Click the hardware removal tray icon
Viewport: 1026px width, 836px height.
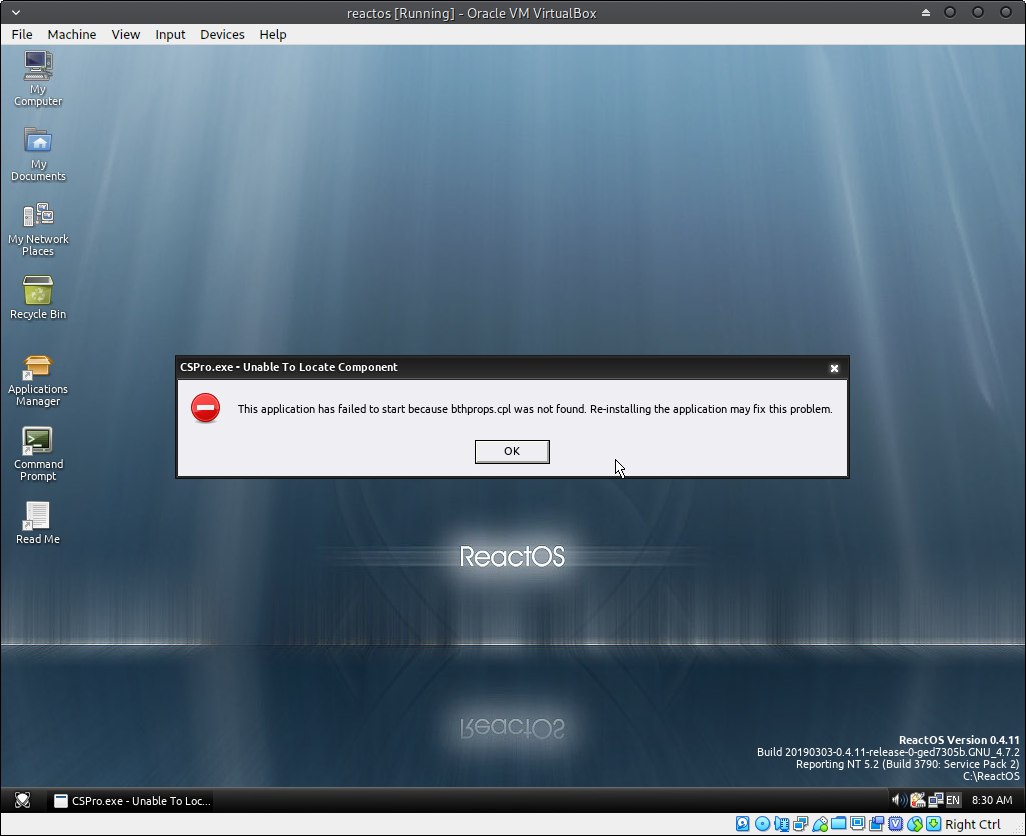[x=918, y=799]
